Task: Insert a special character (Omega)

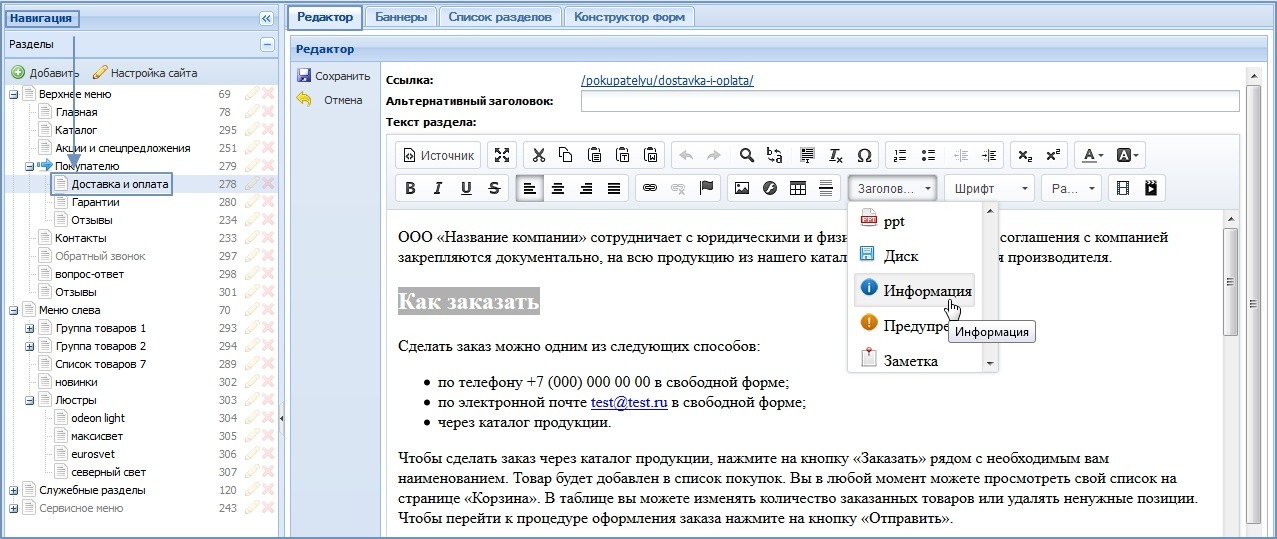Action: pos(864,155)
